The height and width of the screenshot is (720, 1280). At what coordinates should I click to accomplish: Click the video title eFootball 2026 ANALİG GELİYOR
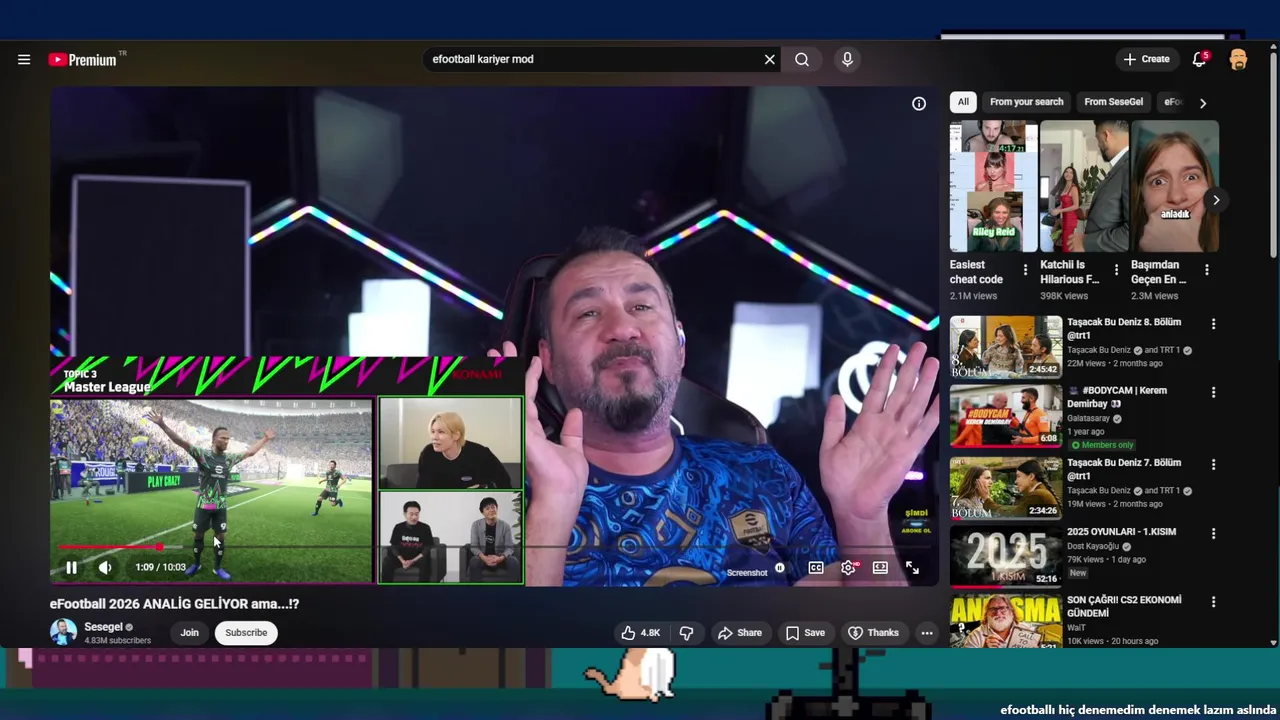(175, 604)
